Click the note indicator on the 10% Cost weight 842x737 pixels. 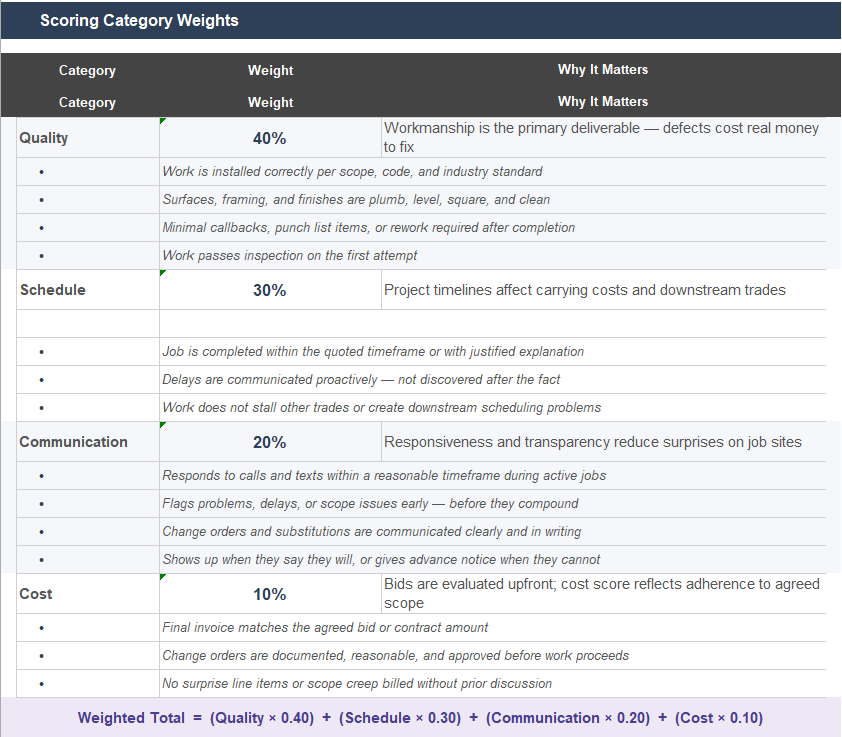[163, 577]
